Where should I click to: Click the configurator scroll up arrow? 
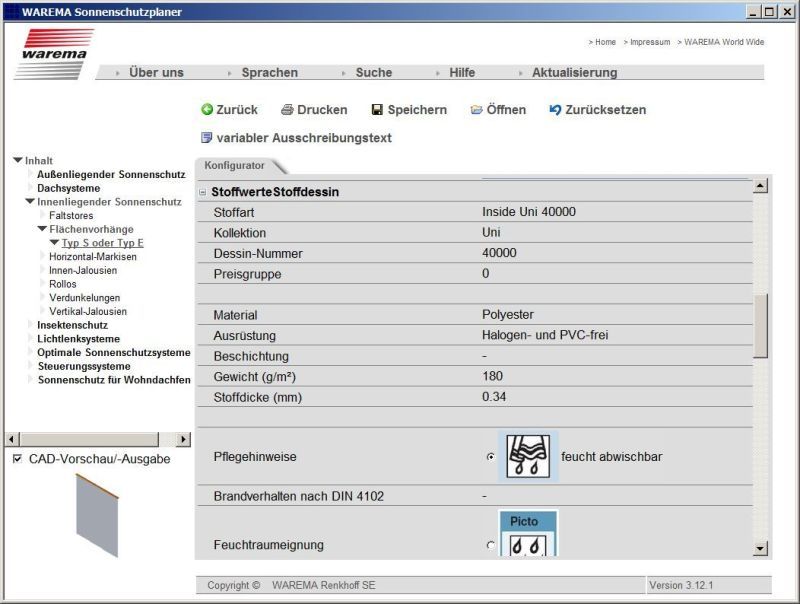tap(760, 186)
